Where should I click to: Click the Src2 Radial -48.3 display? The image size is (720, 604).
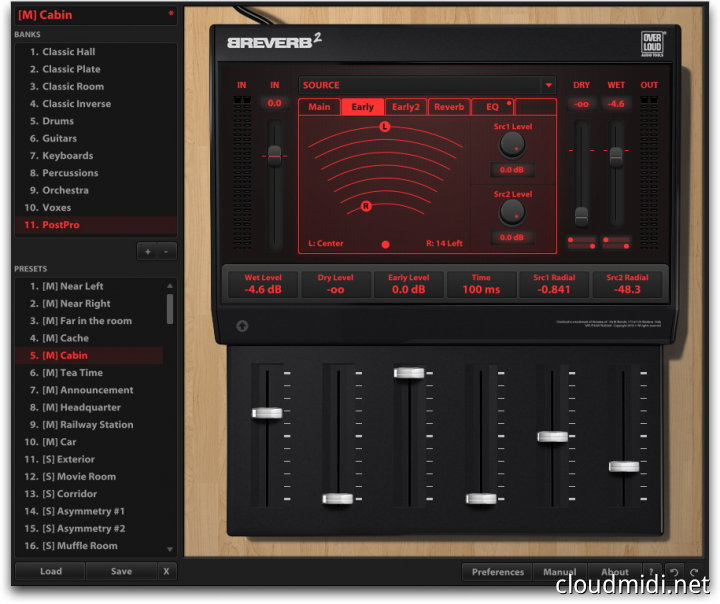click(x=627, y=284)
